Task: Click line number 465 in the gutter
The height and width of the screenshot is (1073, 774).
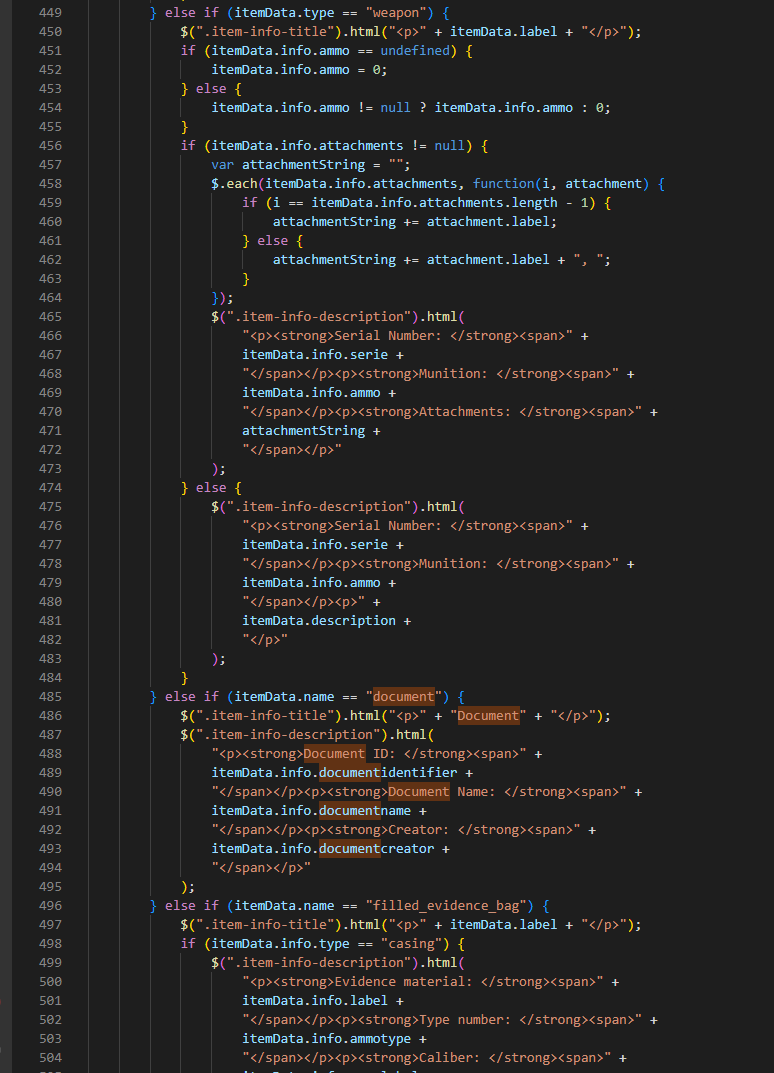Action: point(50,317)
